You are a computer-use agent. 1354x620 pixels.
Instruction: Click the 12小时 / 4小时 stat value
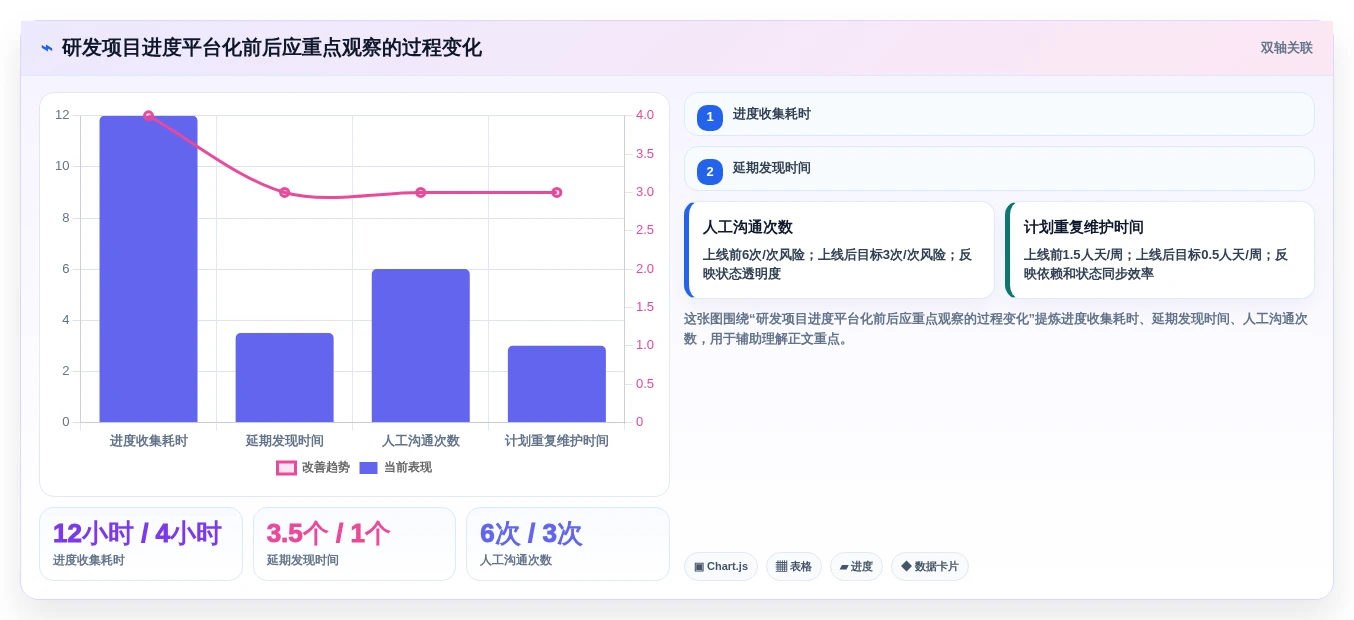point(137,533)
